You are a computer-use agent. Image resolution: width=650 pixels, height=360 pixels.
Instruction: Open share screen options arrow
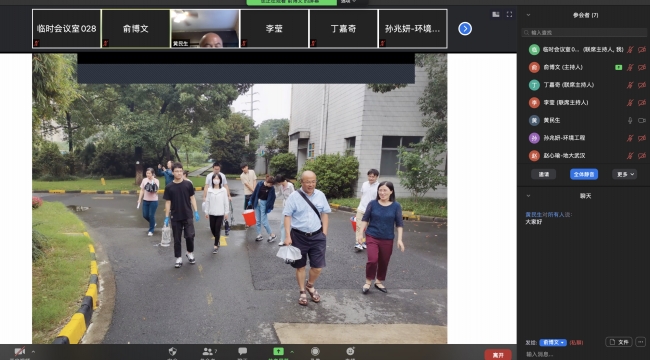(x=292, y=352)
